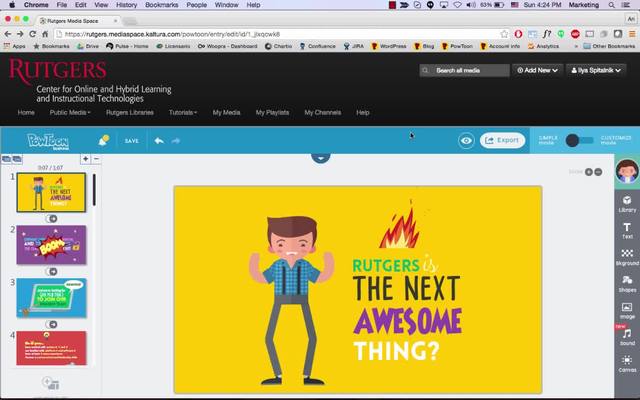
Task: Select the Text tool in sidebar
Action: click(x=627, y=231)
